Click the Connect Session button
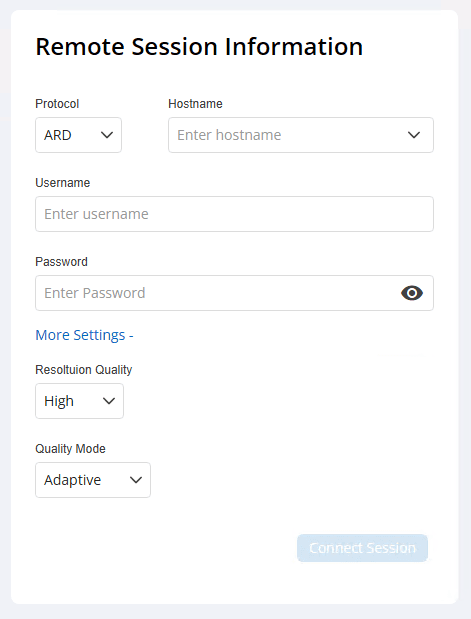This screenshot has height=619, width=471. pos(362,548)
